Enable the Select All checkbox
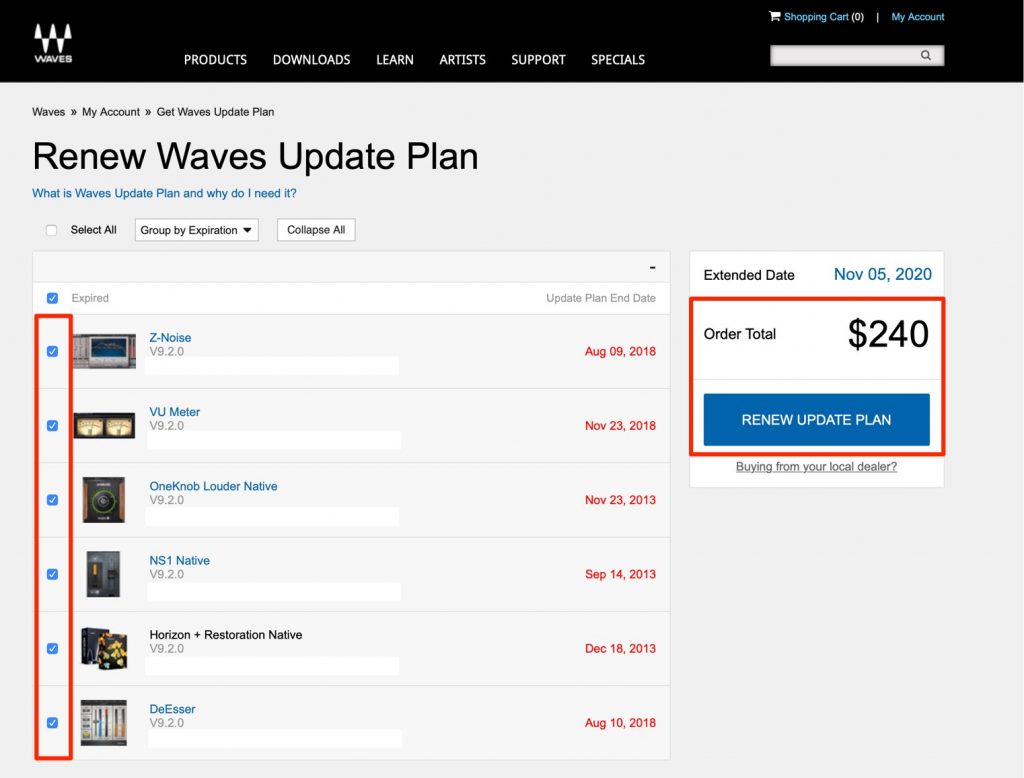Image resolution: width=1024 pixels, height=778 pixels. point(51,229)
